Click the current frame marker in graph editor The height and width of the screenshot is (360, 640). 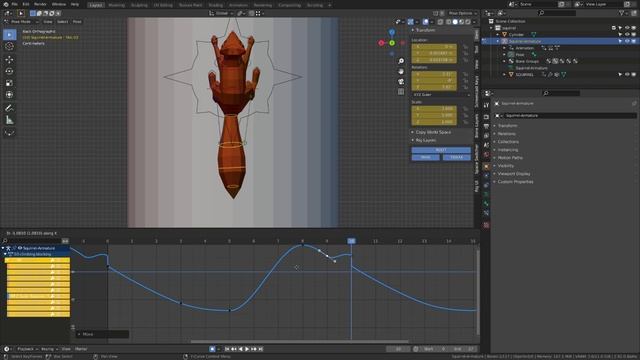pyautogui.click(x=351, y=241)
